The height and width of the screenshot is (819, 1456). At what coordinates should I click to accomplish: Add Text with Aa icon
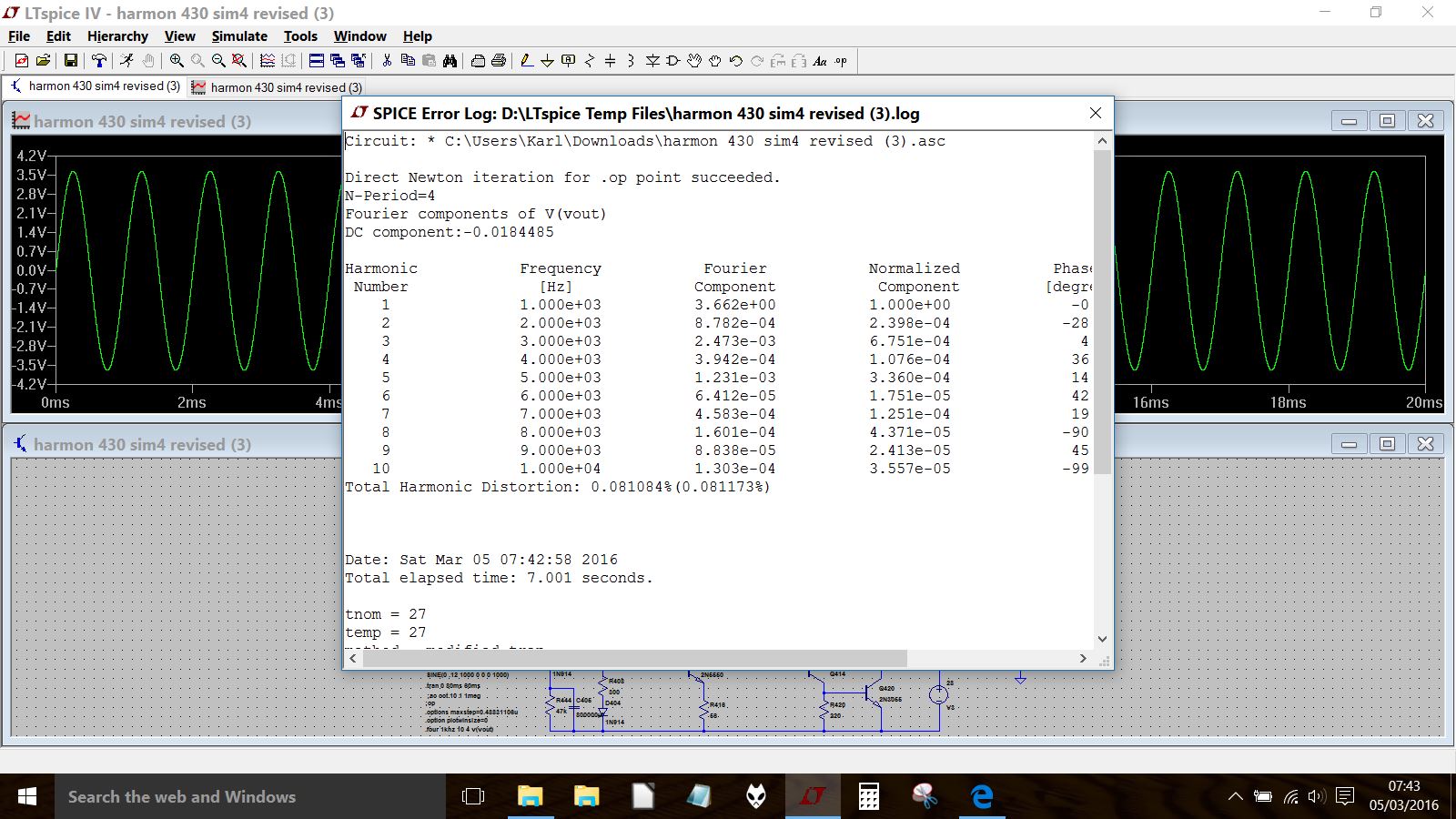[x=820, y=61]
